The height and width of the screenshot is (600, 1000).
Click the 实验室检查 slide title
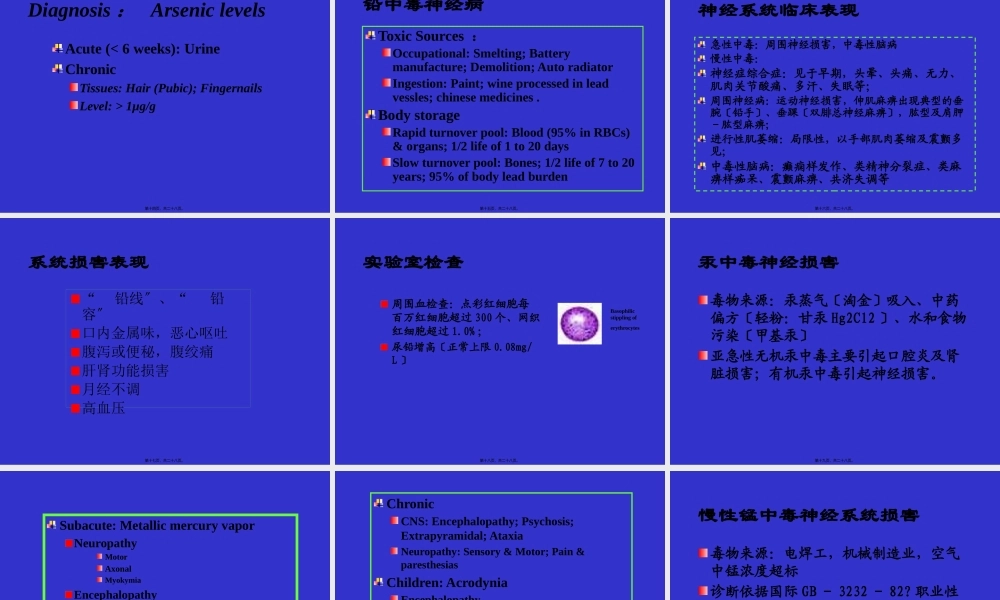(x=414, y=262)
